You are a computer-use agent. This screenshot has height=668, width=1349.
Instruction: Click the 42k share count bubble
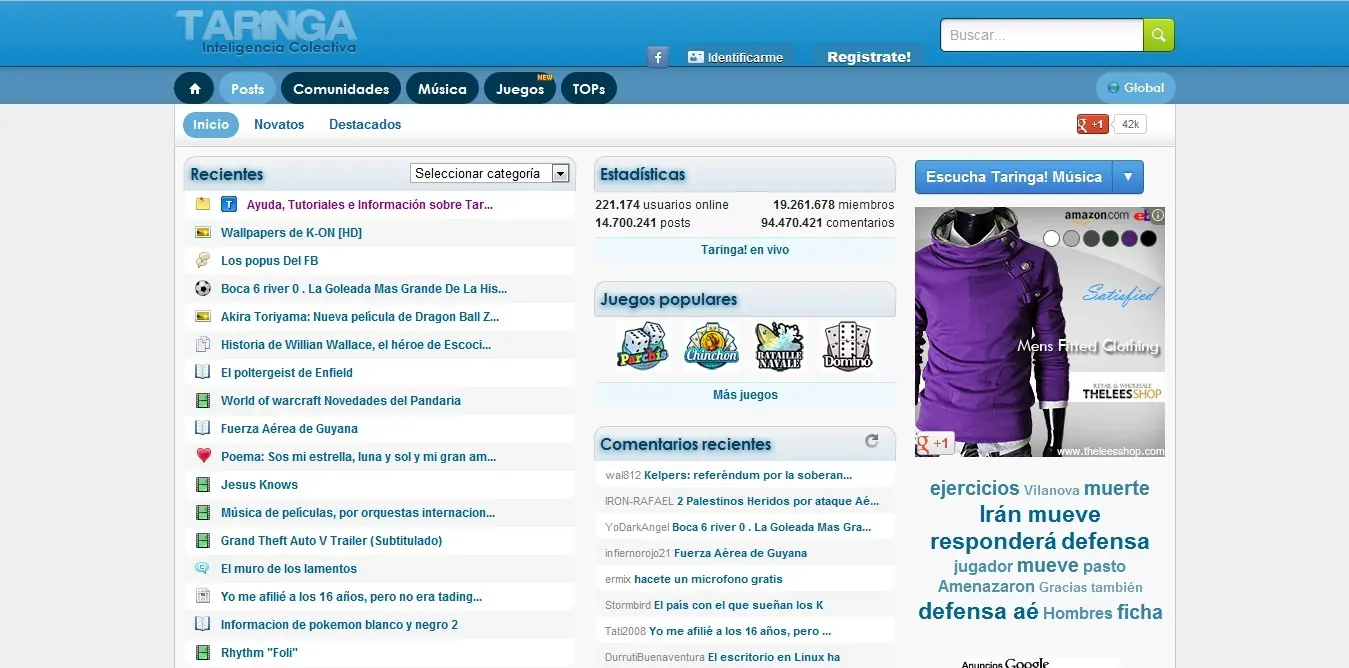coord(1130,124)
